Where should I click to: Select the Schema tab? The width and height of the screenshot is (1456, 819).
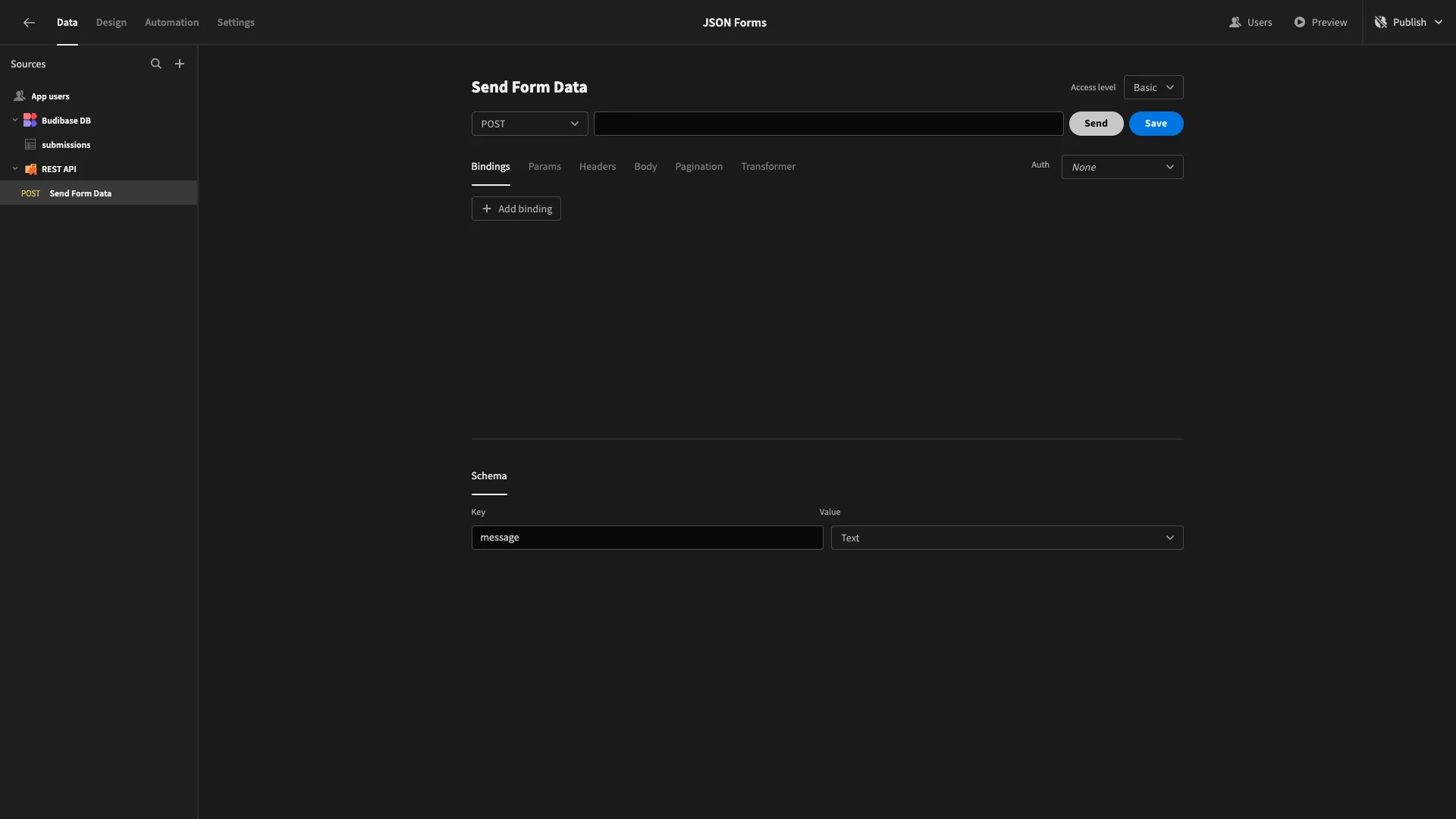click(x=489, y=475)
